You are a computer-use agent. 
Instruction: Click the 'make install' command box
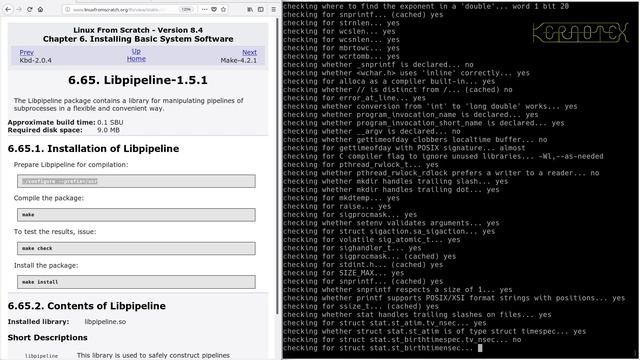tap(136, 282)
